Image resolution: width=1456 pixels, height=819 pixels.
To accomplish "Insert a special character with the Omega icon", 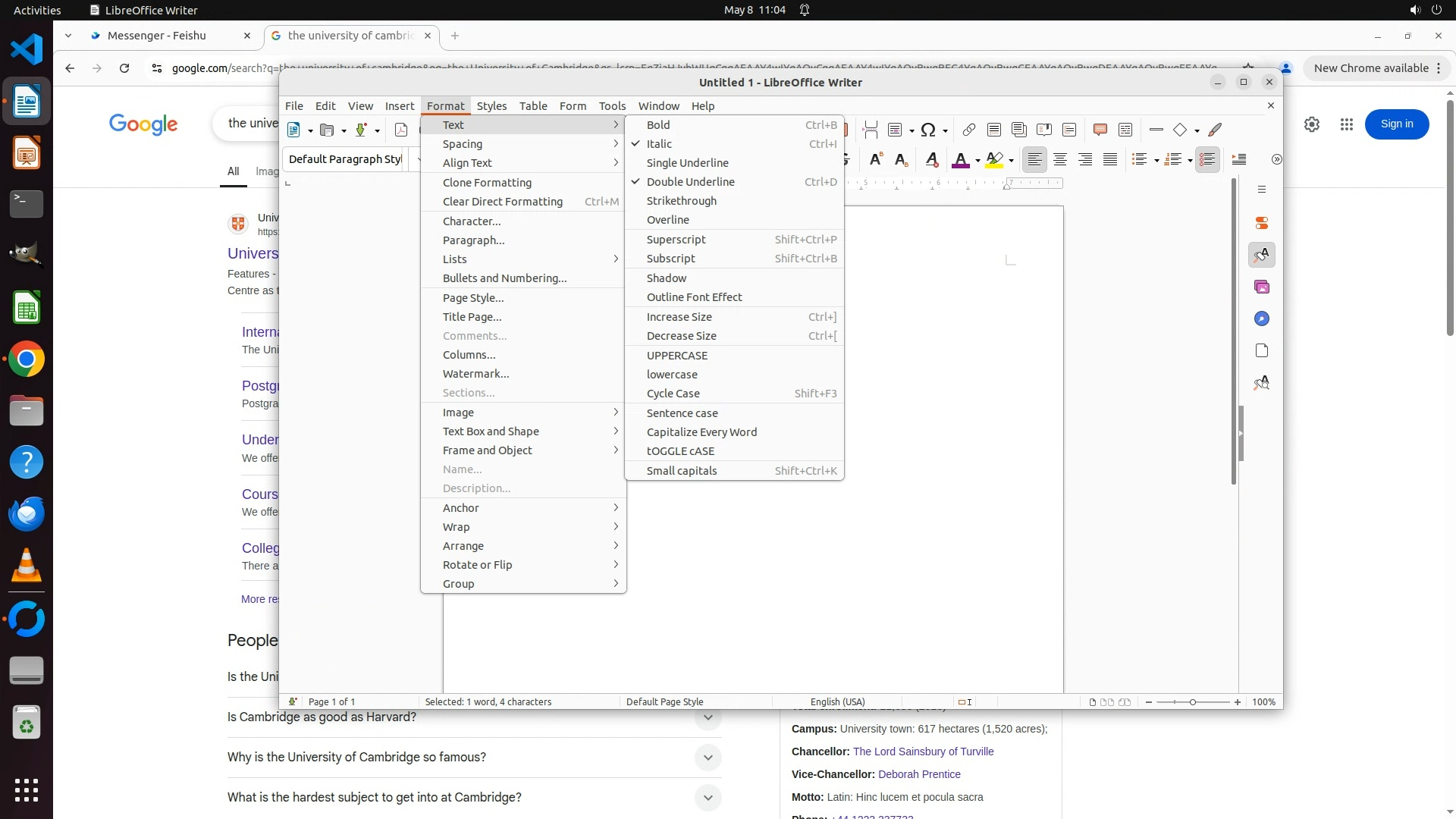I will (928, 130).
